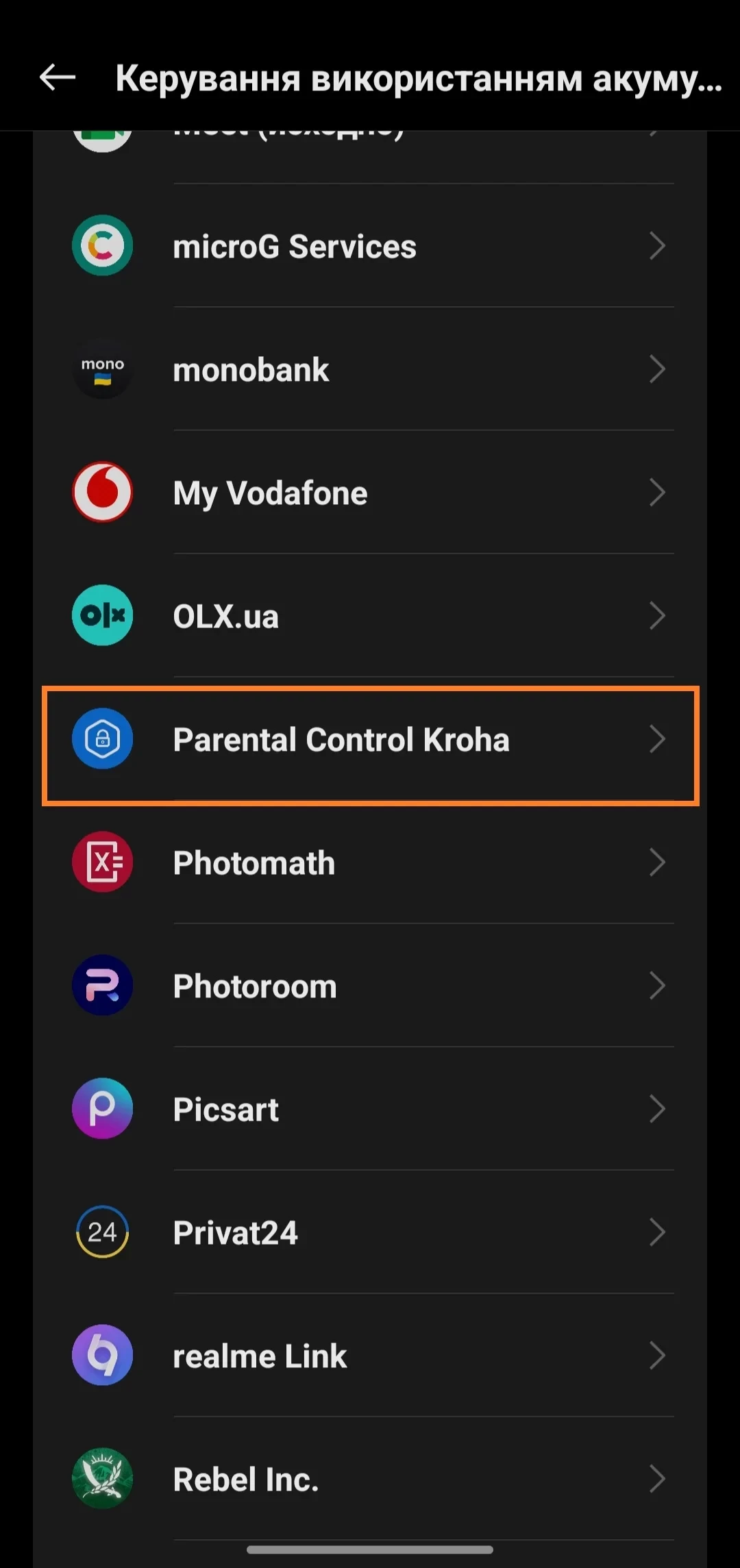
Task: Tap the Photoroom app icon
Action: [x=102, y=986]
